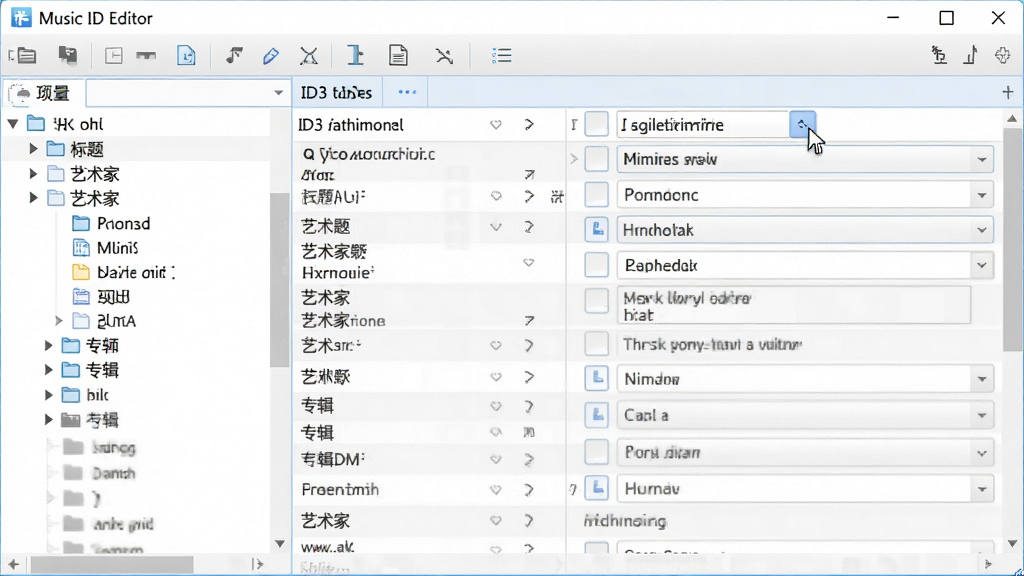Toggle checkbox beside Thrsk pony text
The width and height of the screenshot is (1024, 576).
(x=596, y=344)
